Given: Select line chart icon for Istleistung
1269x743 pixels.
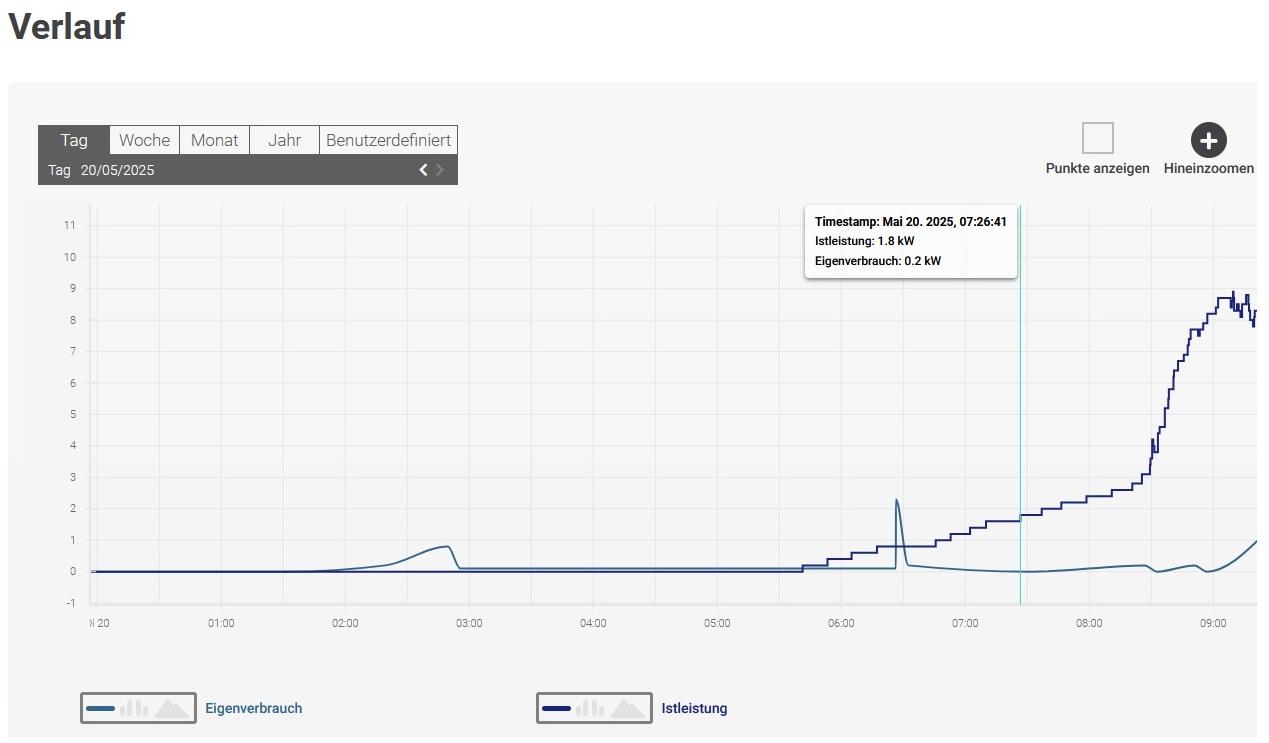Looking at the screenshot, I should click(556, 708).
